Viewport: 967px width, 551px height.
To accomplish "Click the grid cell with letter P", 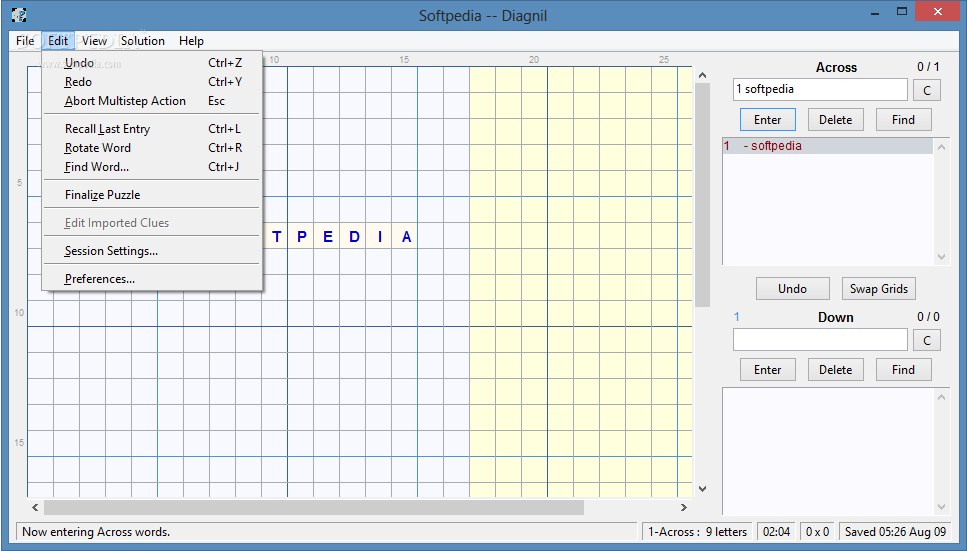I will point(302,236).
